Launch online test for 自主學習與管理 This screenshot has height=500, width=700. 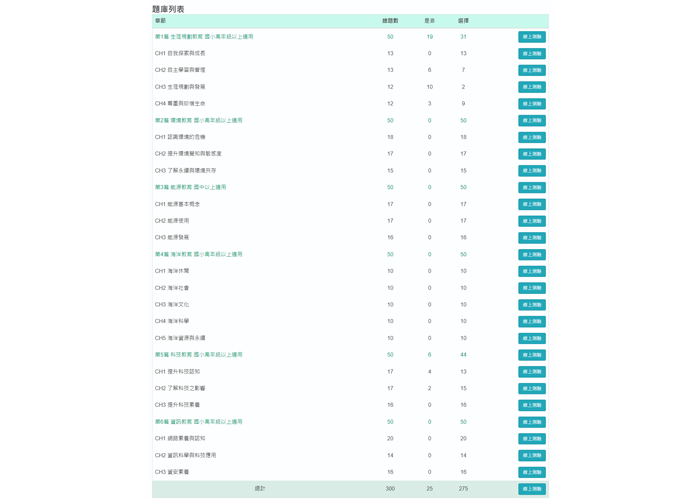click(531, 71)
